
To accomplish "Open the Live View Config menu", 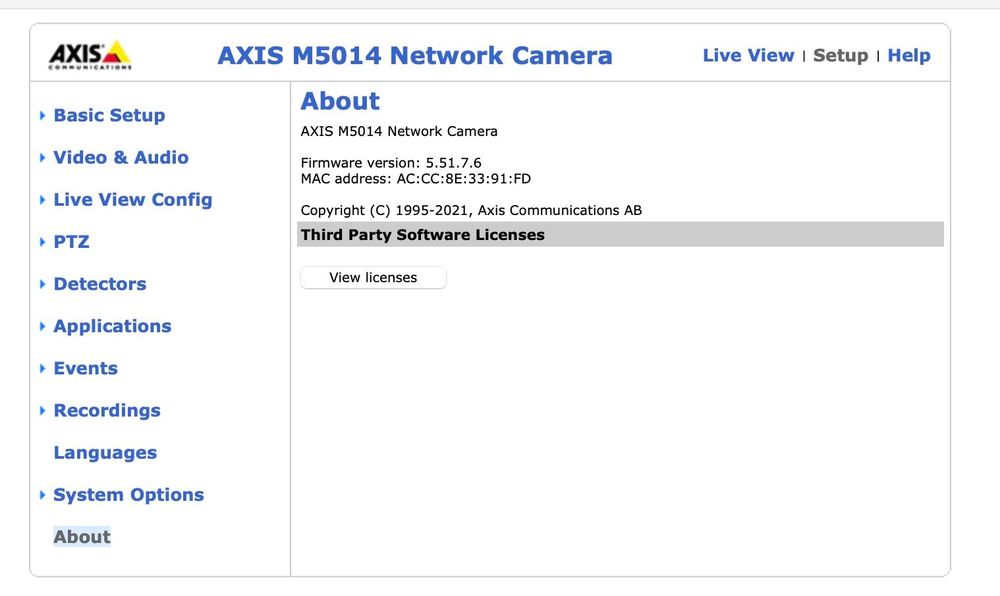I will [x=133, y=200].
